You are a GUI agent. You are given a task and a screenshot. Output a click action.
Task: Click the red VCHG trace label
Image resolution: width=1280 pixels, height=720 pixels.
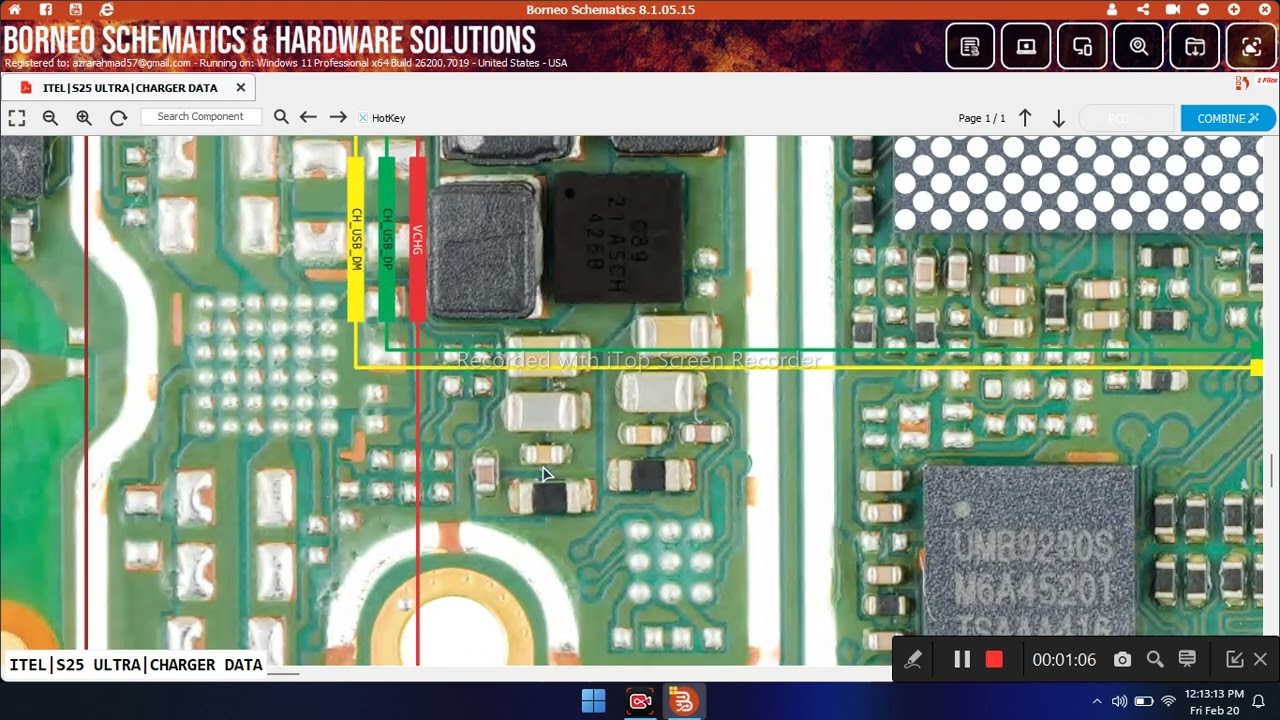click(x=417, y=239)
